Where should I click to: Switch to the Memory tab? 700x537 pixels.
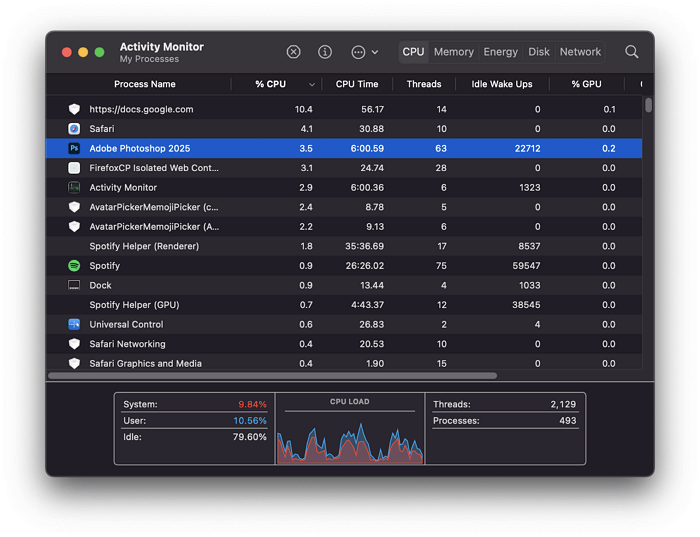pyautogui.click(x=454, y=52)
